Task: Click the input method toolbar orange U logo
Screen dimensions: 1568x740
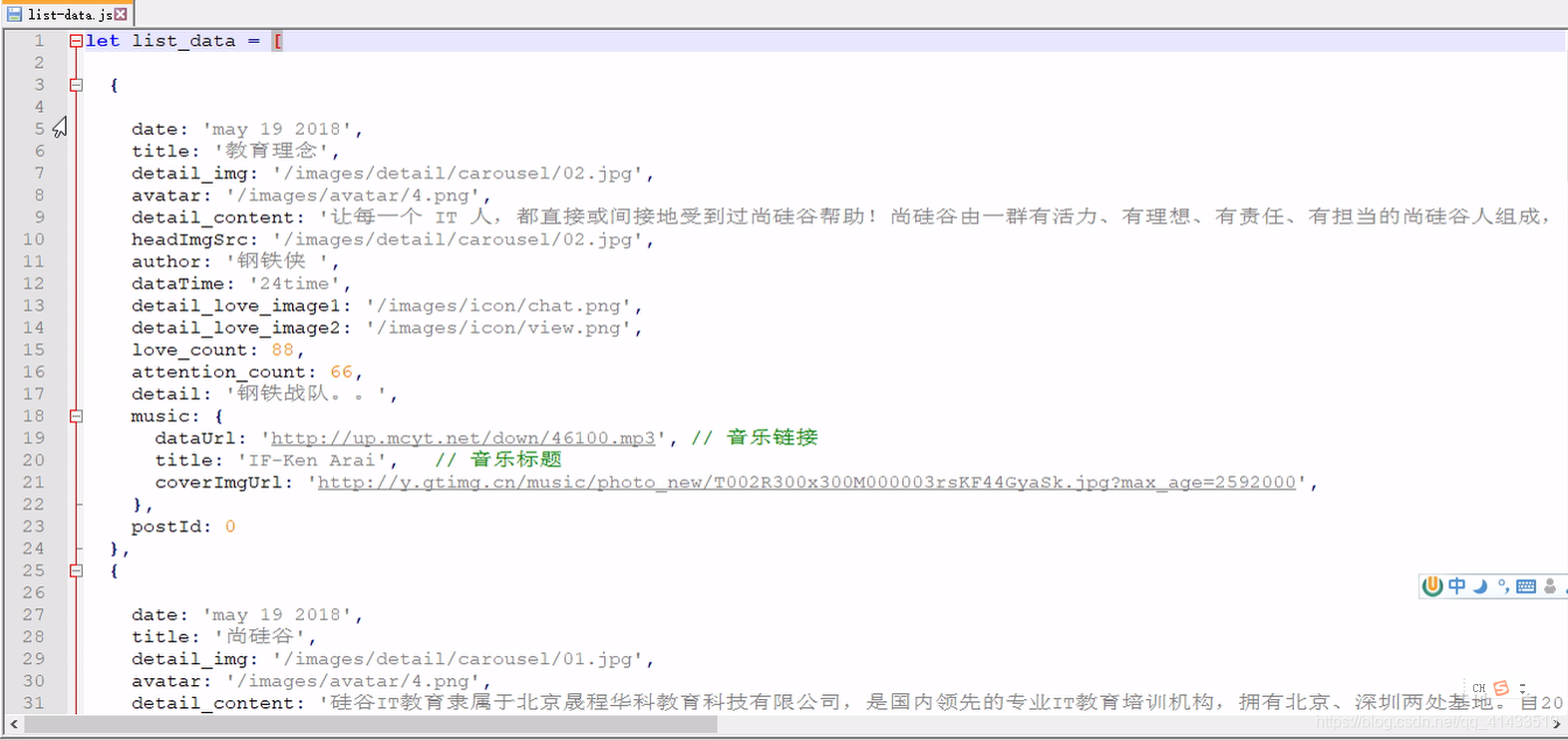Action: pyautogui.click(x=1432, y=586)
